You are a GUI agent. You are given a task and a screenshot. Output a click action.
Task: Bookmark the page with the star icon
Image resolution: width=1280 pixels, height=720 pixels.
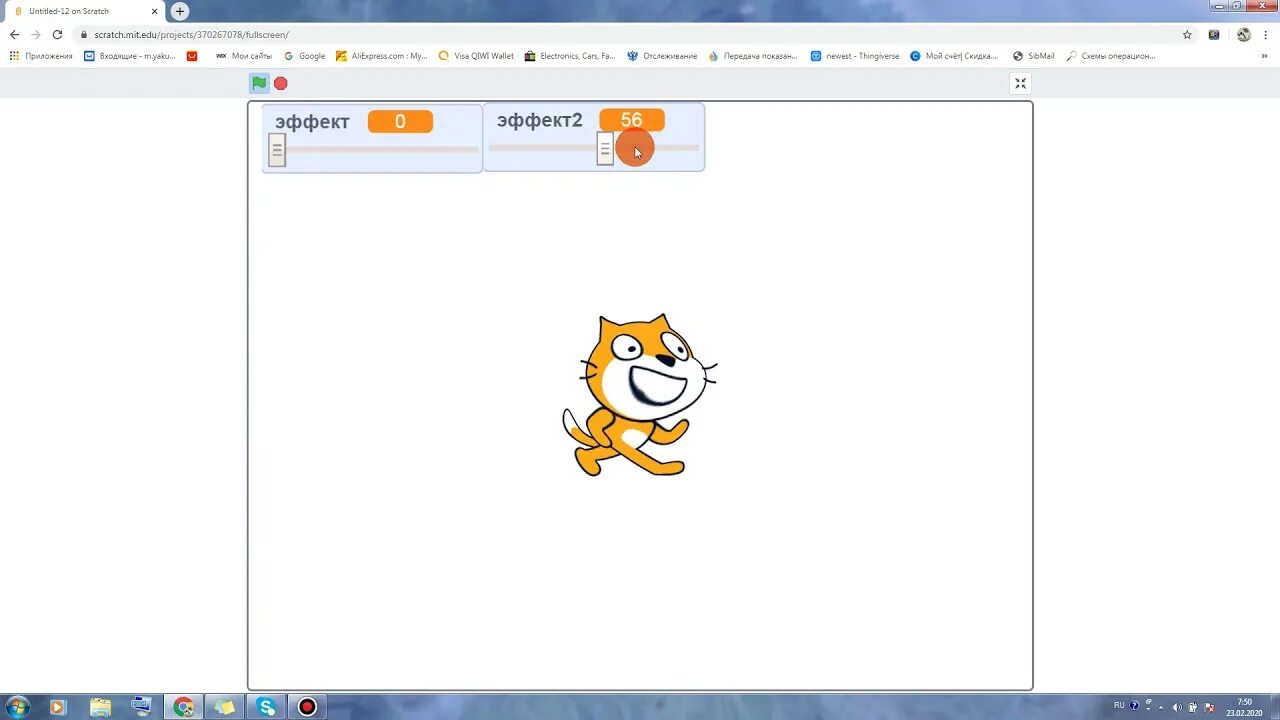click(x=1187, y=33)
